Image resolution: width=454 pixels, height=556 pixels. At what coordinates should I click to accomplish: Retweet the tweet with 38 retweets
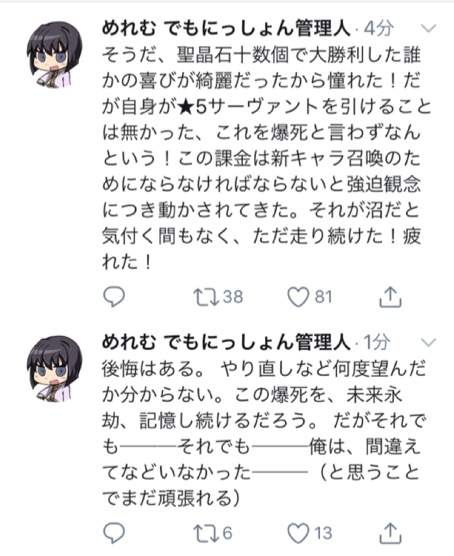(x=206, y=297)
